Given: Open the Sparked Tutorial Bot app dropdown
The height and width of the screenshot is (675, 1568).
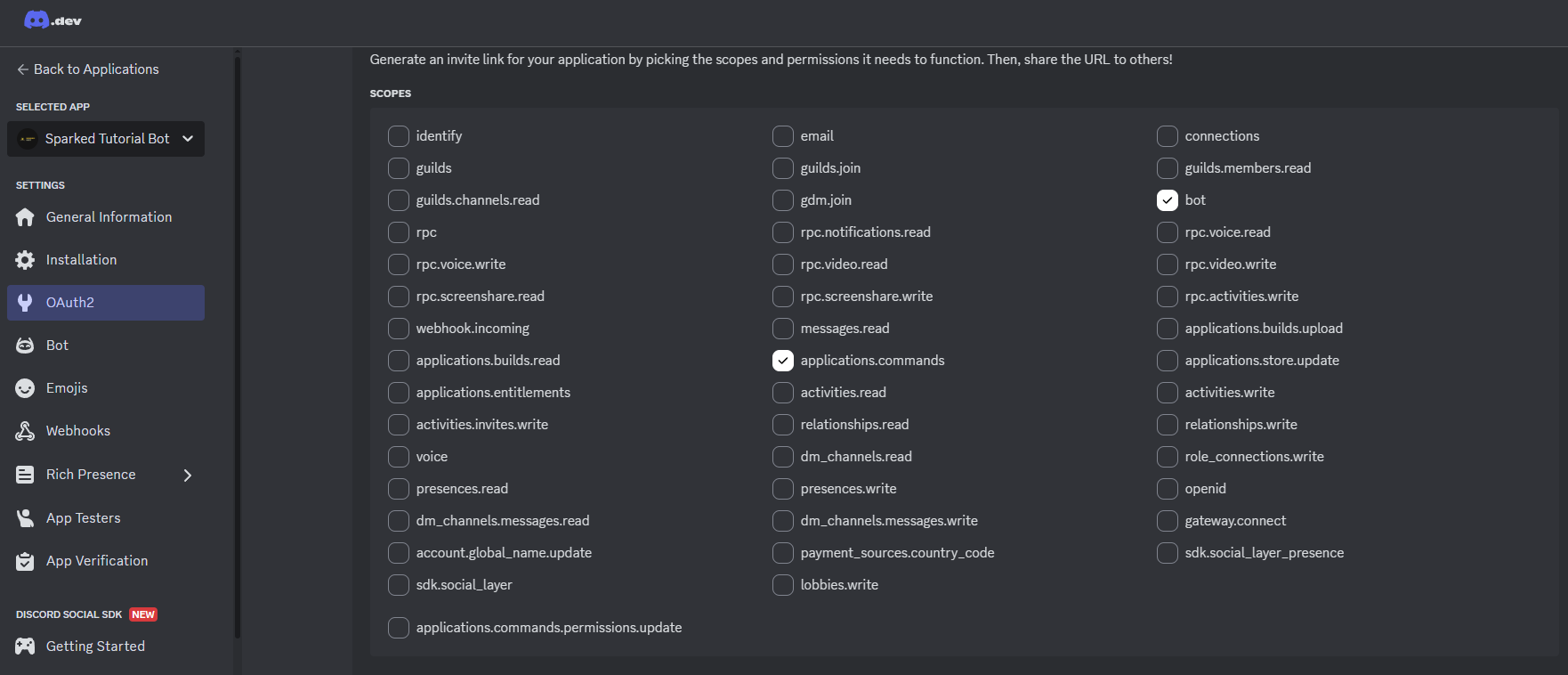Looking at the screenshot, I should click(106, 139).
